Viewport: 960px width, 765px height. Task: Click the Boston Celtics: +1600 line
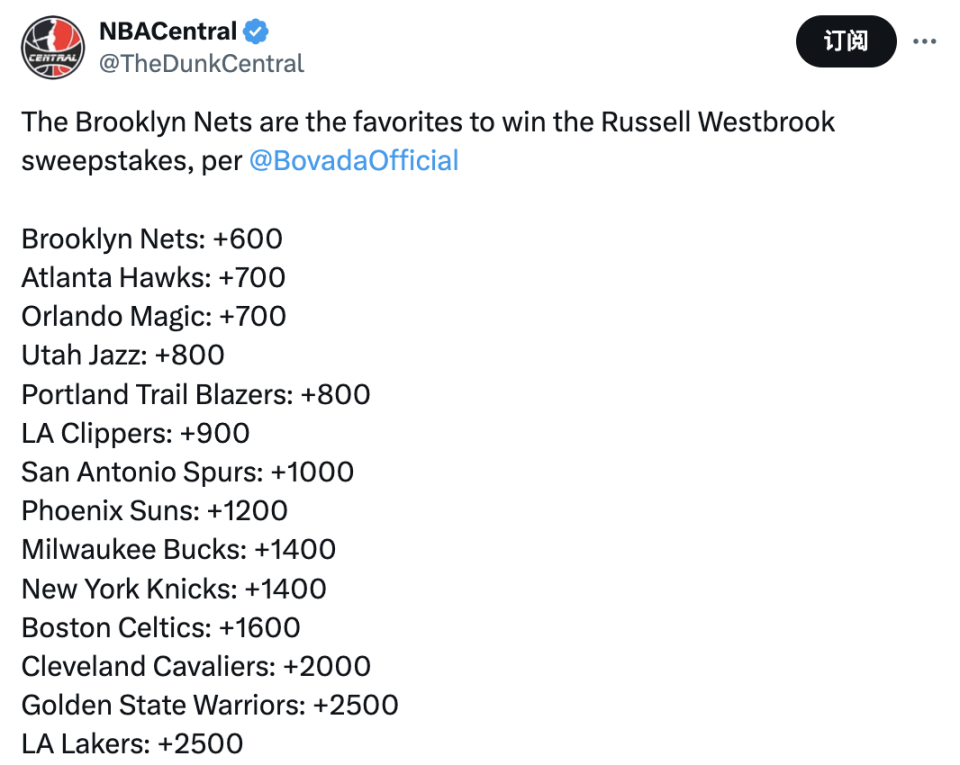point(161,628)
